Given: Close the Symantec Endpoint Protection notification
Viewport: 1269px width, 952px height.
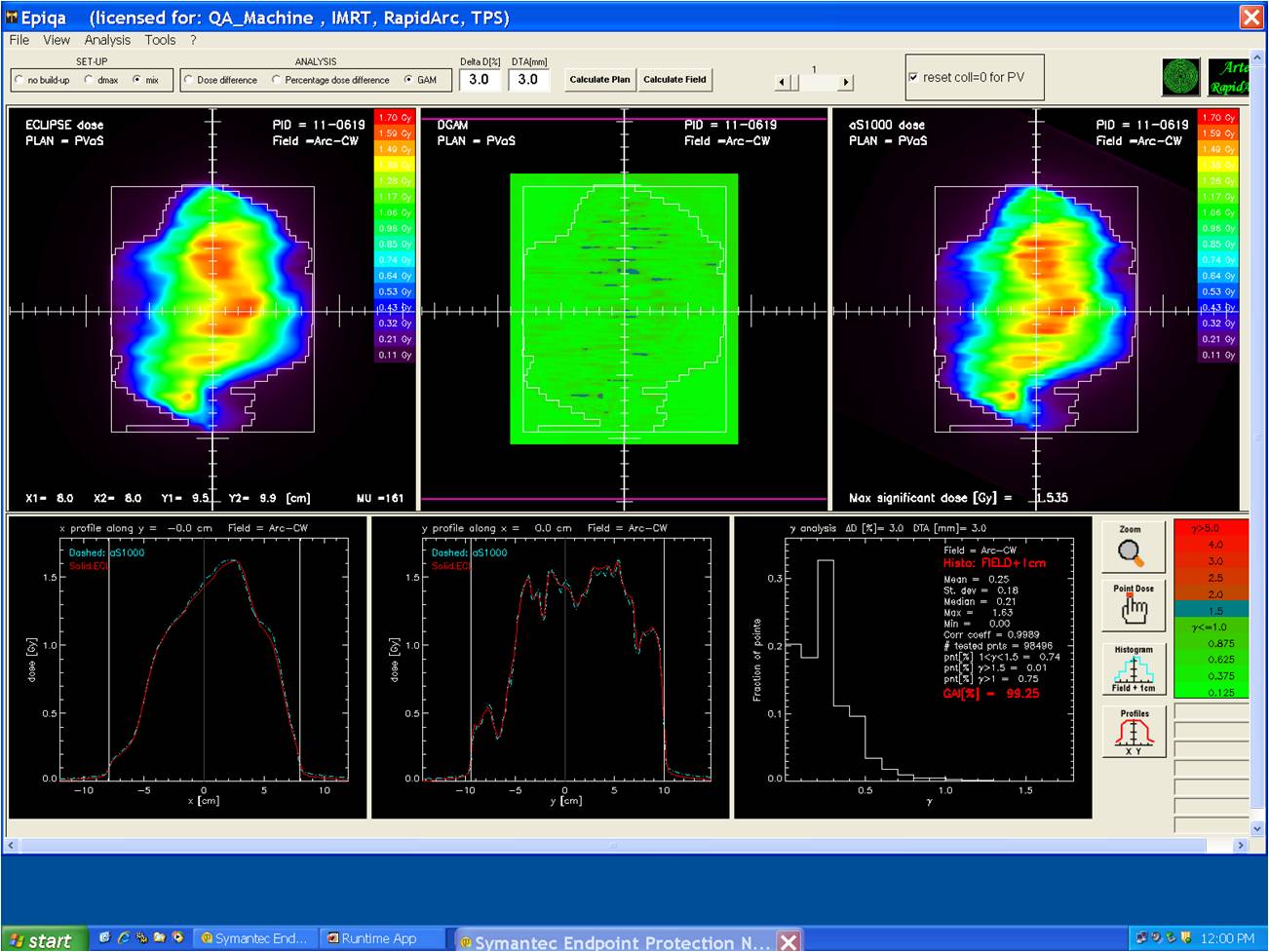Looking at the screenshot, I should click(788, 941).
